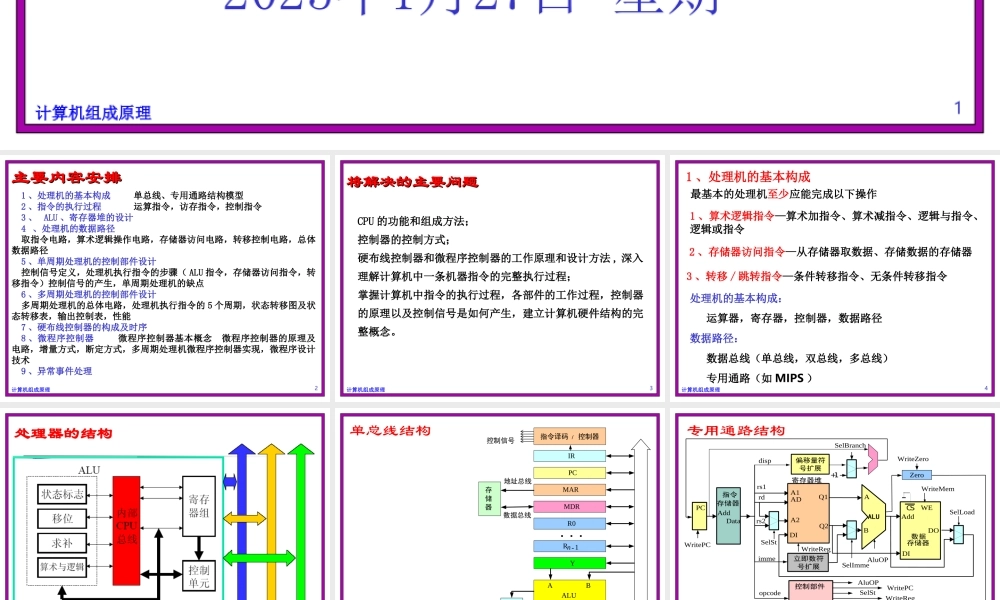Click the 求补 box in the ALU diagram
The height and width of the screenshot is (600, 1000).
click(62, 543)
